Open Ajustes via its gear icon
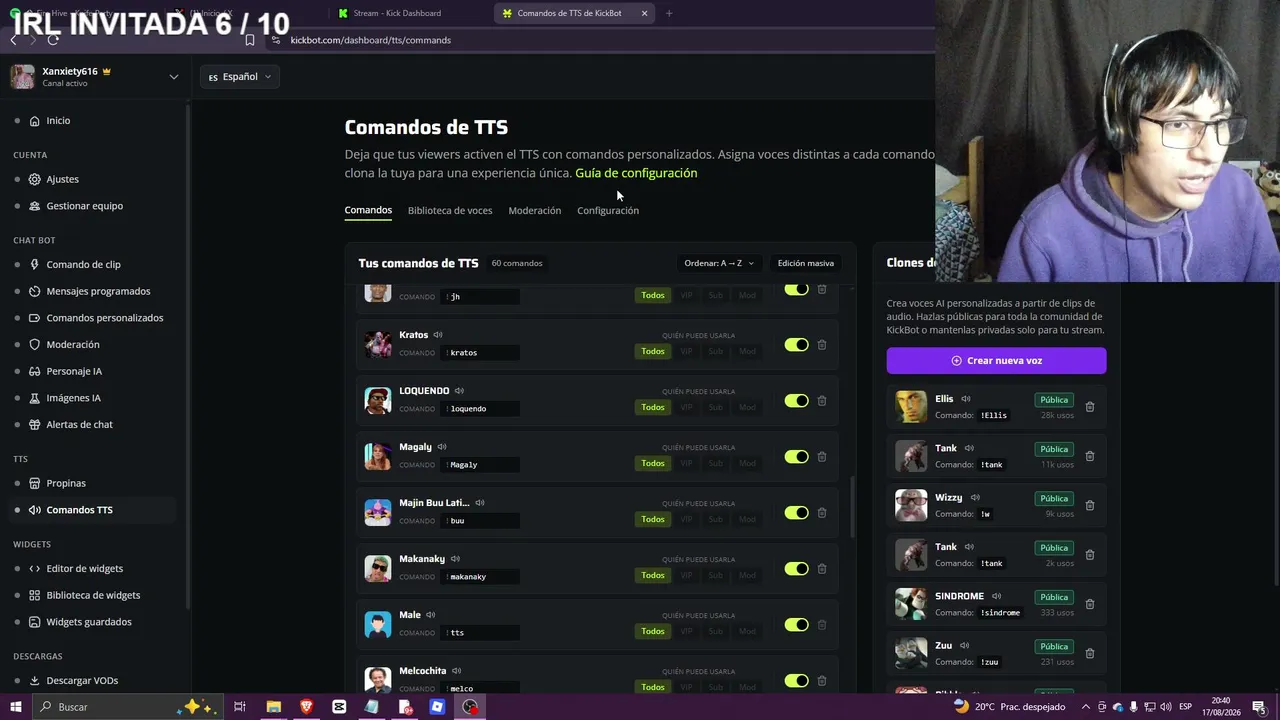The height and width of the screenshot is (720, 1280). [x=34, y=179]
